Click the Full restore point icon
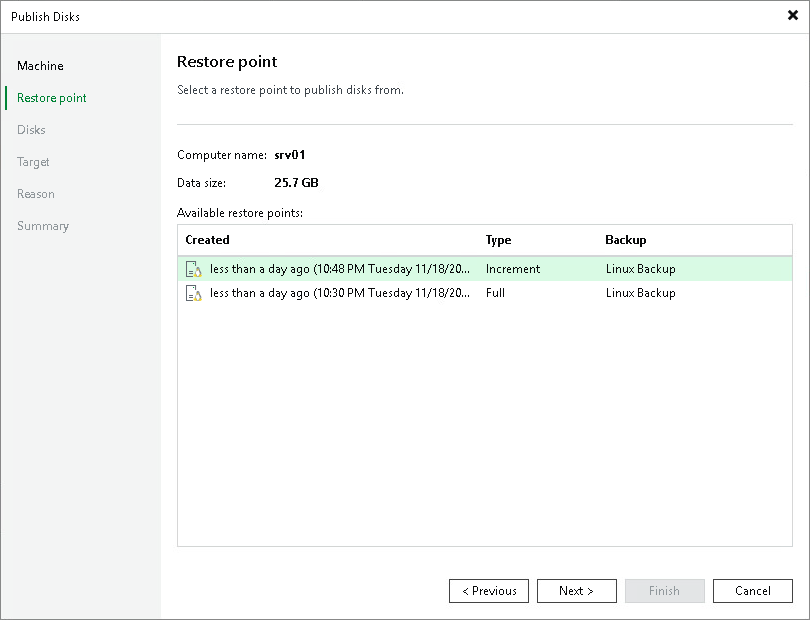Viewport: 810px width, 620px height. point(194,292)
